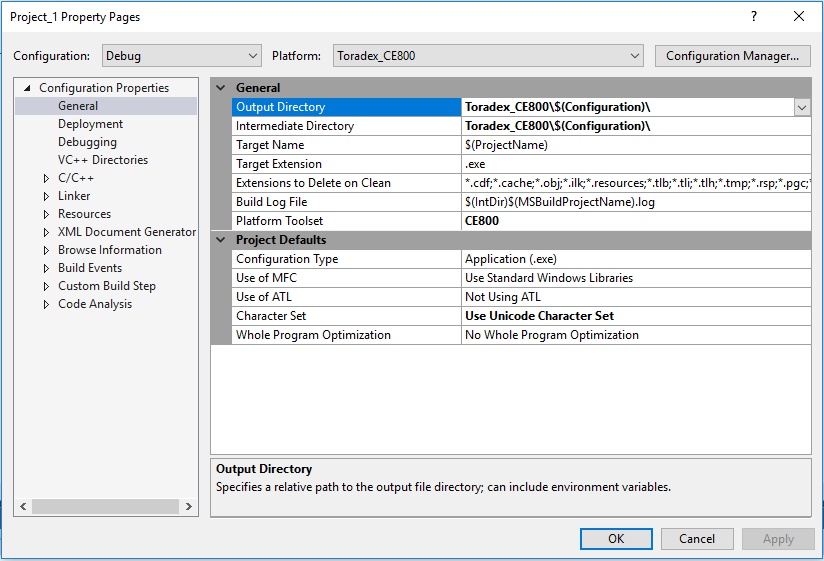Collapse the General property group chevron
This screenshot has height=561, width=824.
(x=221, y=88)
